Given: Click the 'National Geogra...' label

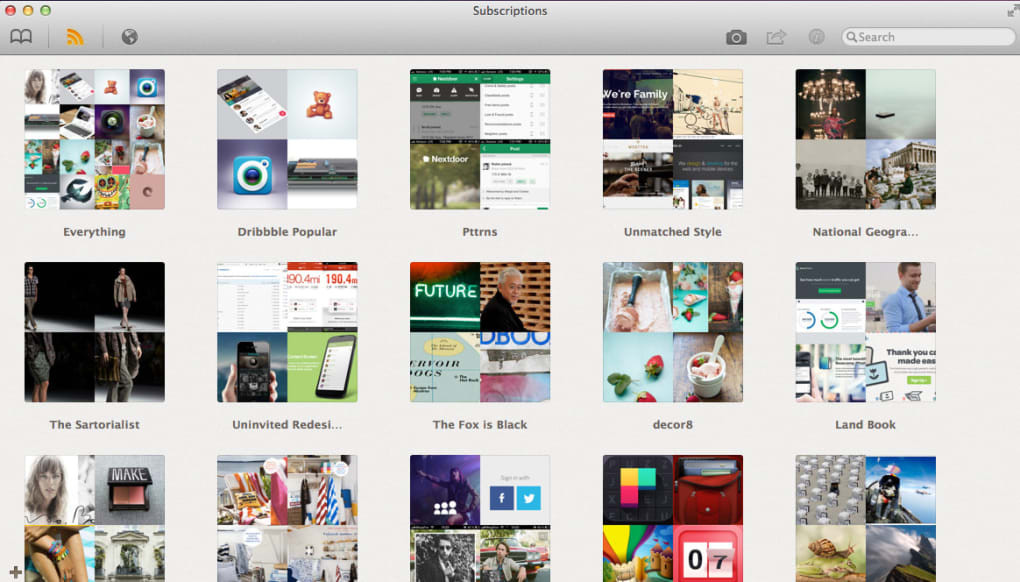Looking at the screenshot, I should pos(865,232).
